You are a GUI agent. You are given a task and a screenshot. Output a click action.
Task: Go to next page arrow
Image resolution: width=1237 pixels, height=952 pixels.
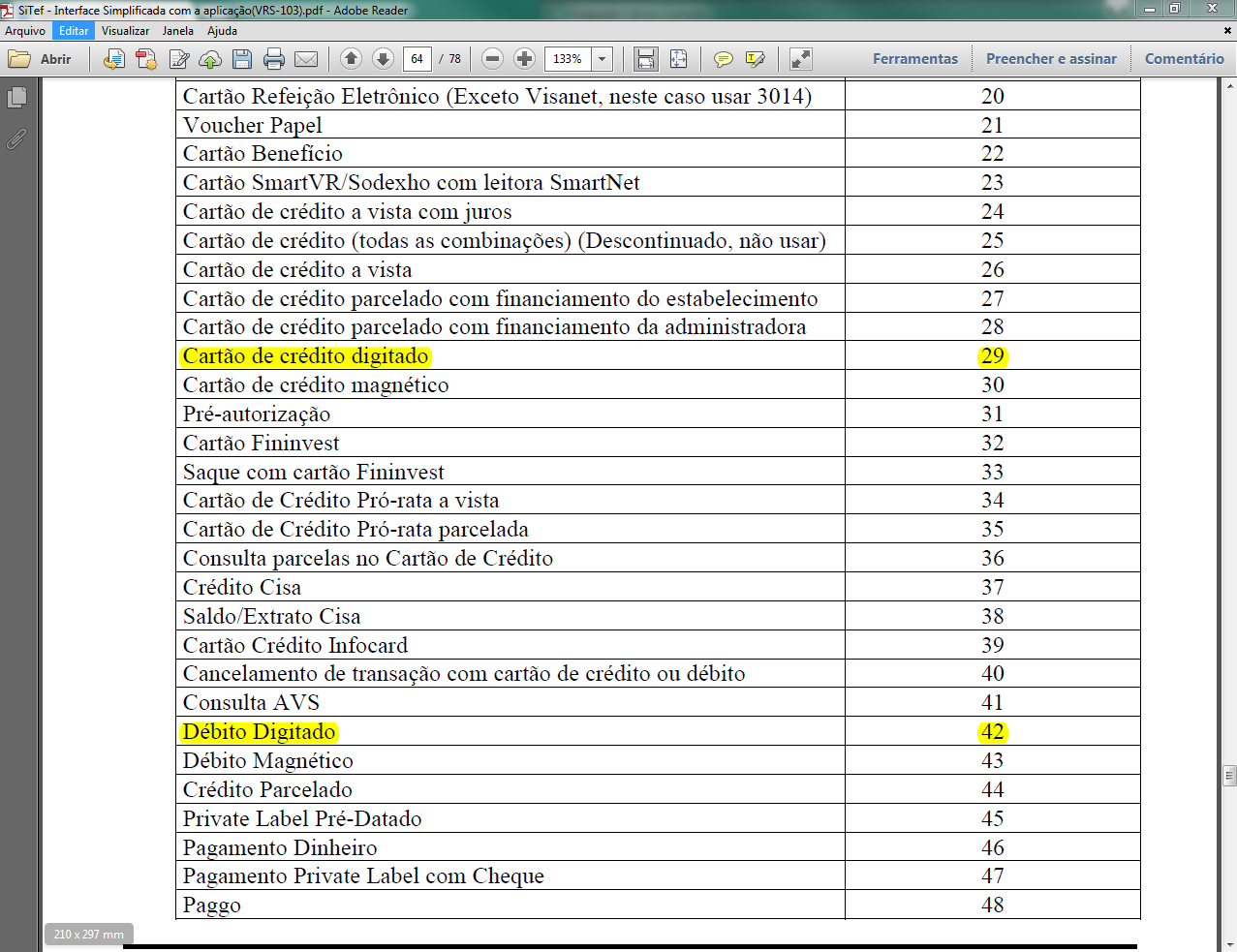tap(384, 59)
